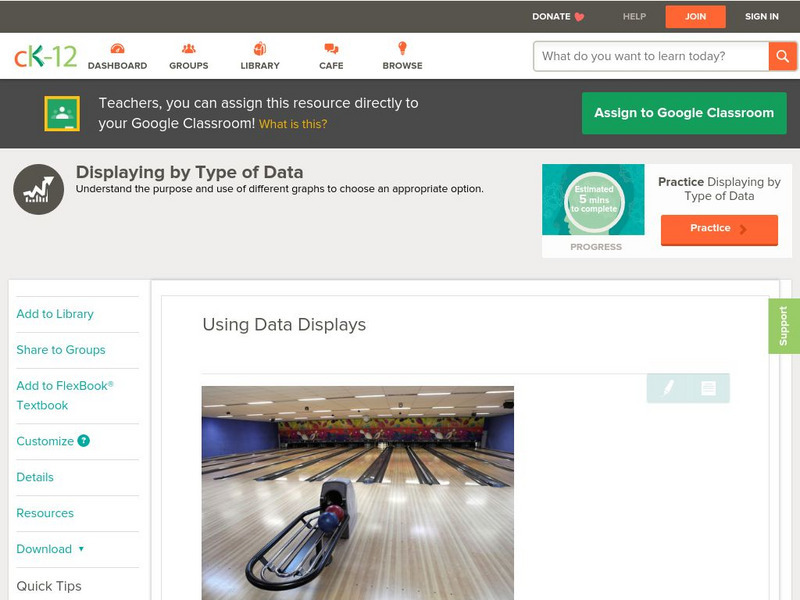Click the Sign In menu item

click(761, 17)
